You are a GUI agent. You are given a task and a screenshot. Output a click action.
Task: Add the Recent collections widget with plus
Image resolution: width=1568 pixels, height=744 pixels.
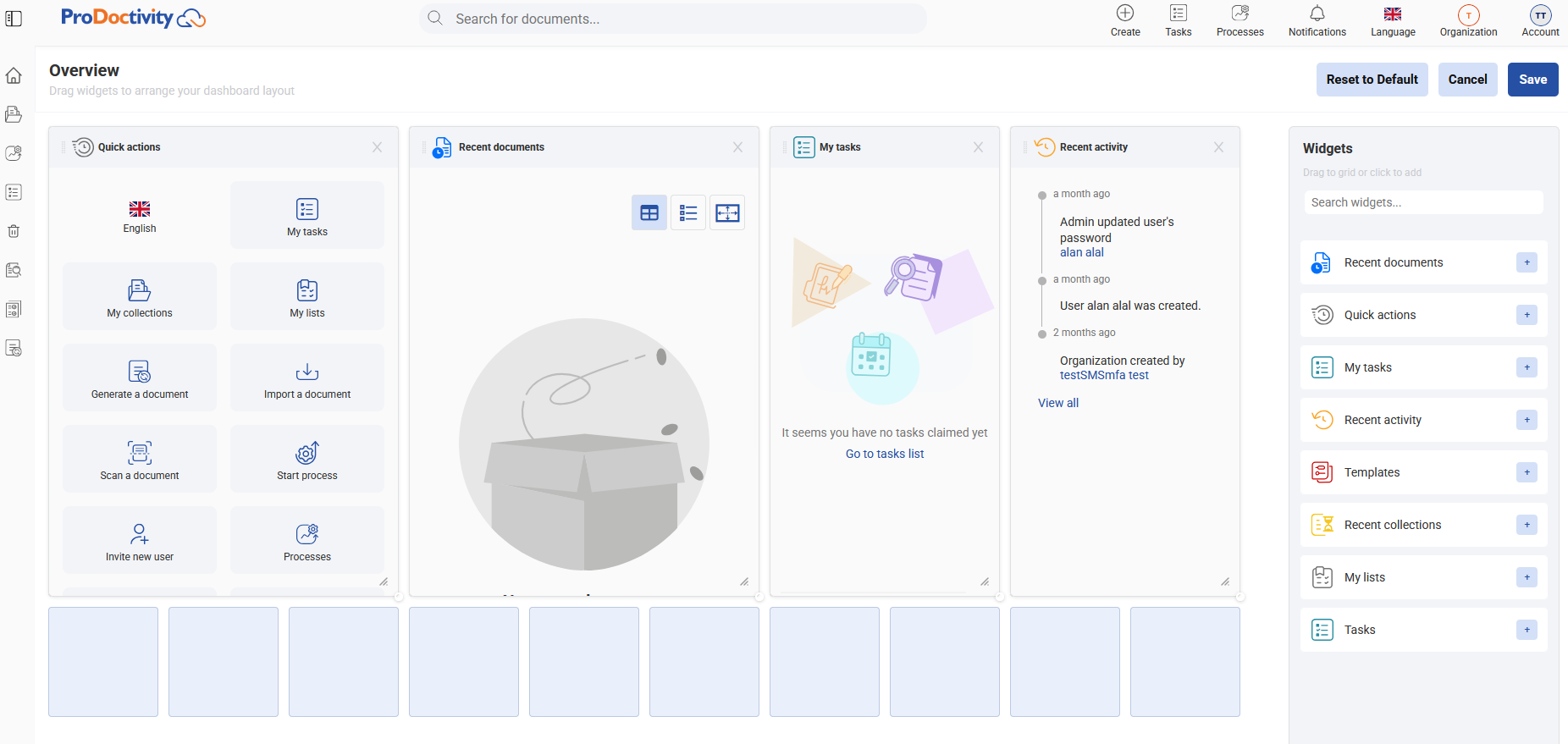1527,525
